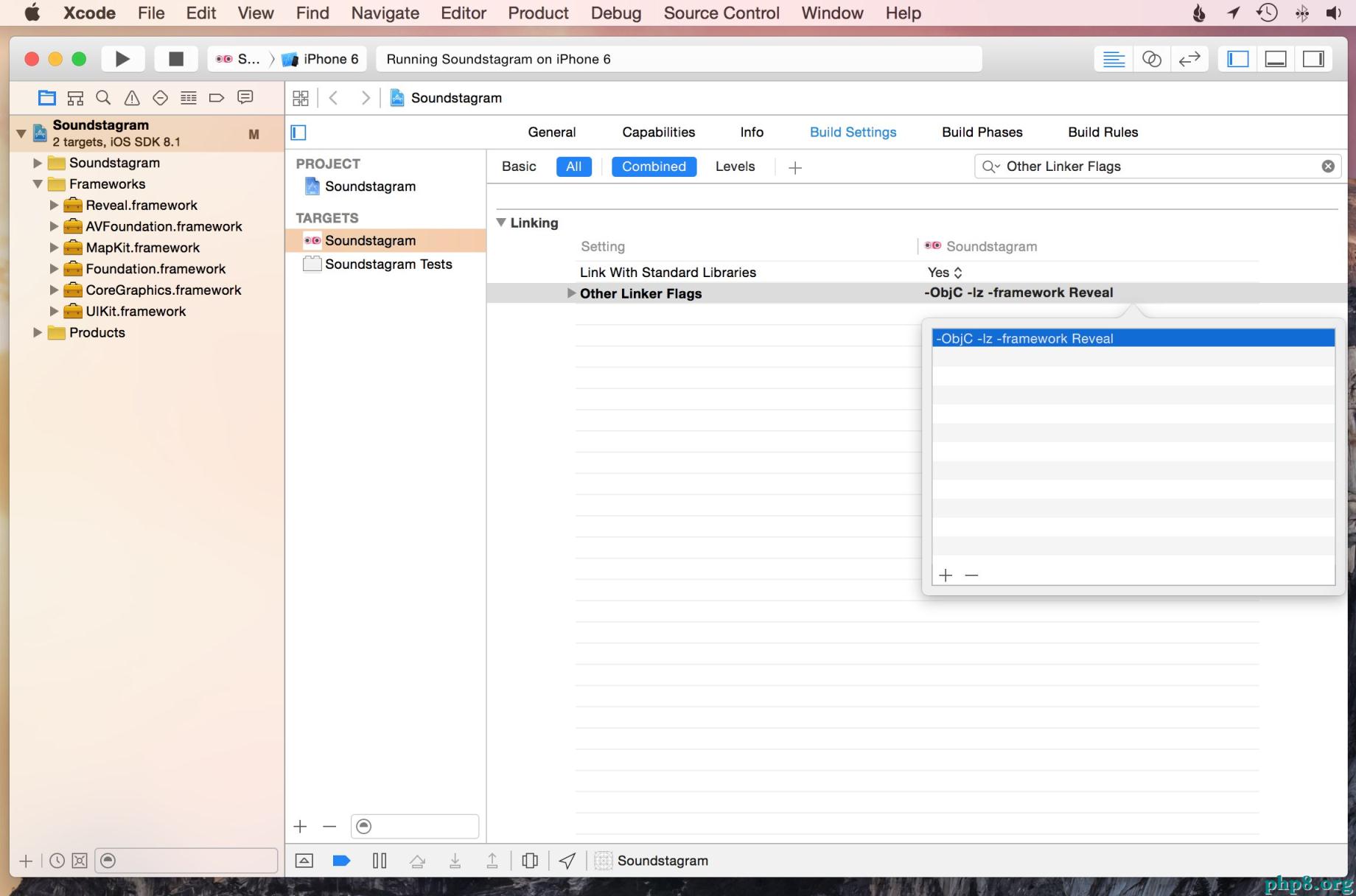1356x896 pixels.
Task: Open the Symbol navigator icon
Action: (x=75, y=97)
